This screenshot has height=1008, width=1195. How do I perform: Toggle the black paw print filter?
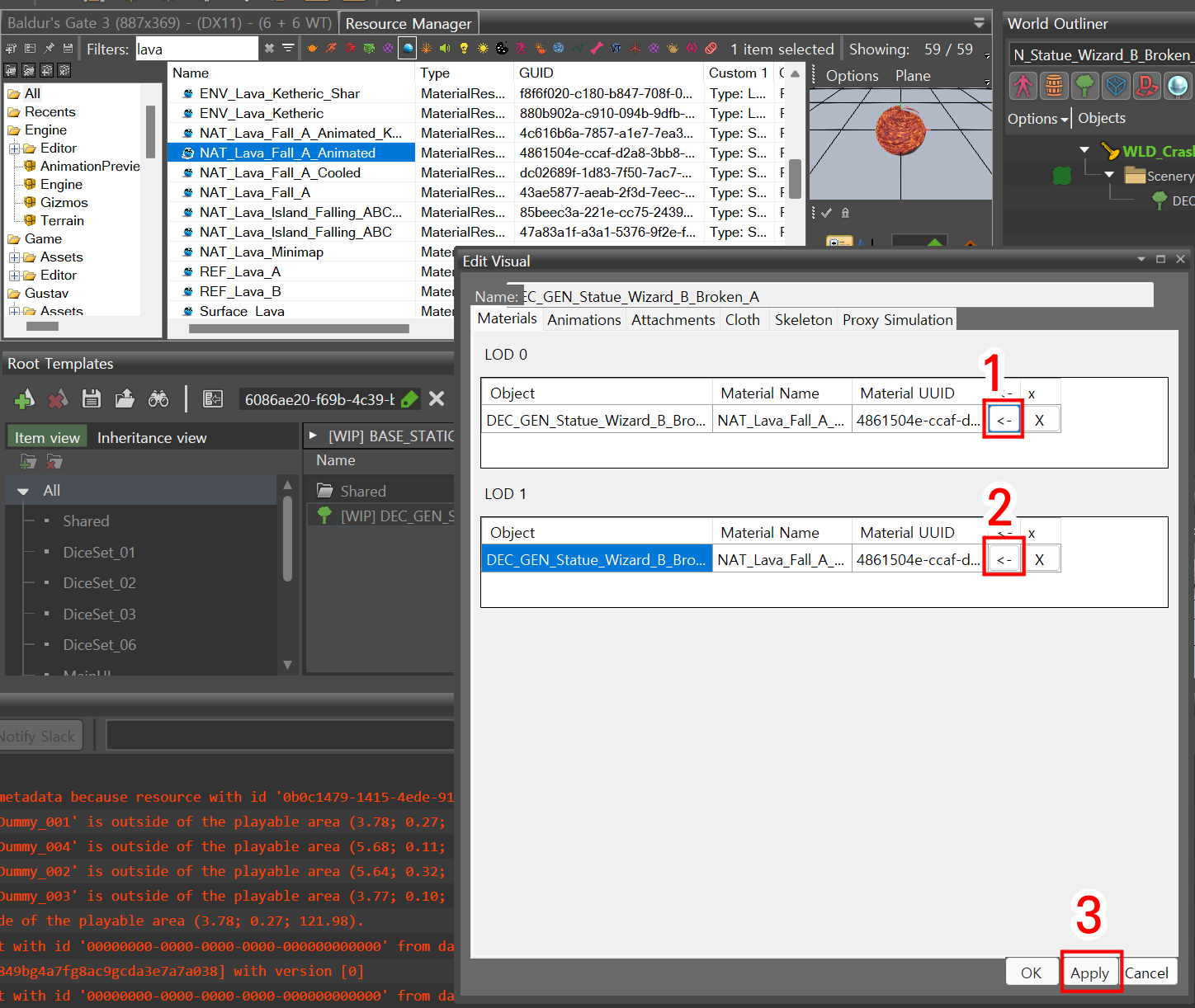pos(502,49)
